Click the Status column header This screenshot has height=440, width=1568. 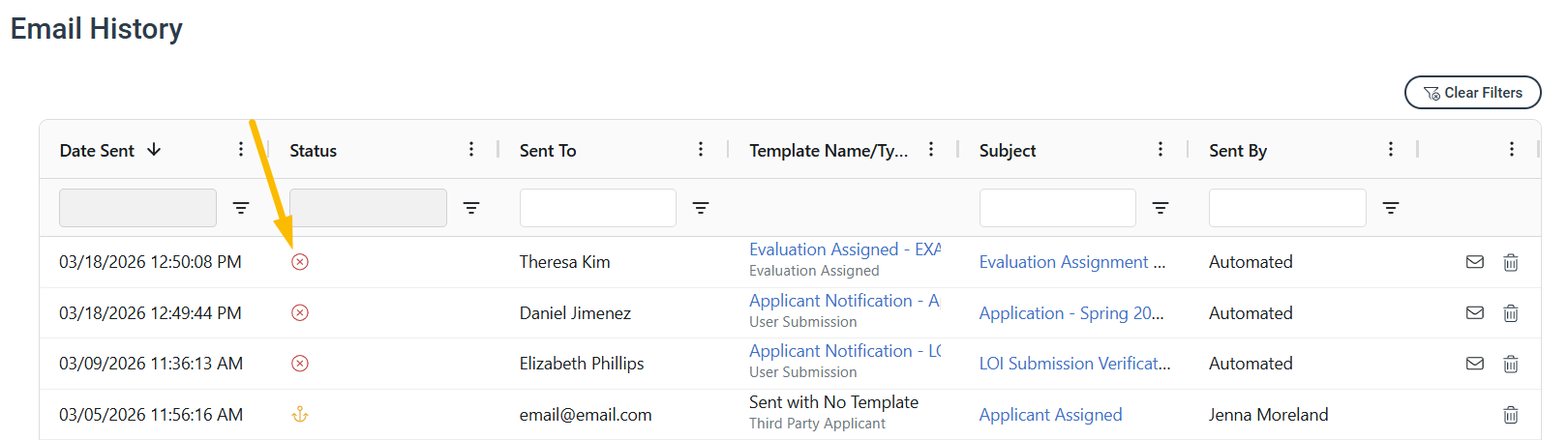[314, 151]
